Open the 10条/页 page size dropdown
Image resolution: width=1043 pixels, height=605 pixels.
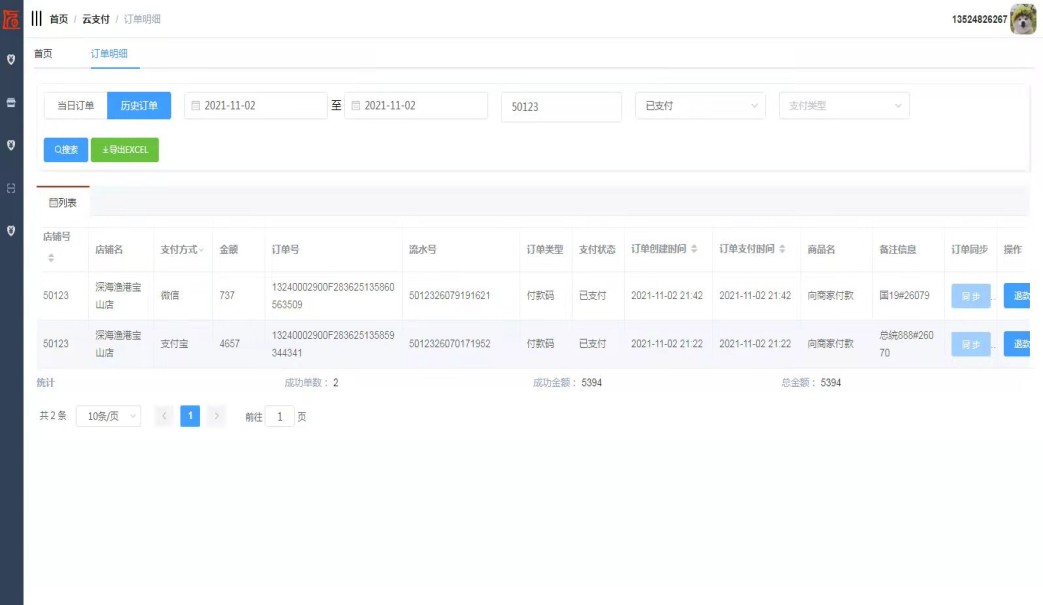tap(108, 416)
